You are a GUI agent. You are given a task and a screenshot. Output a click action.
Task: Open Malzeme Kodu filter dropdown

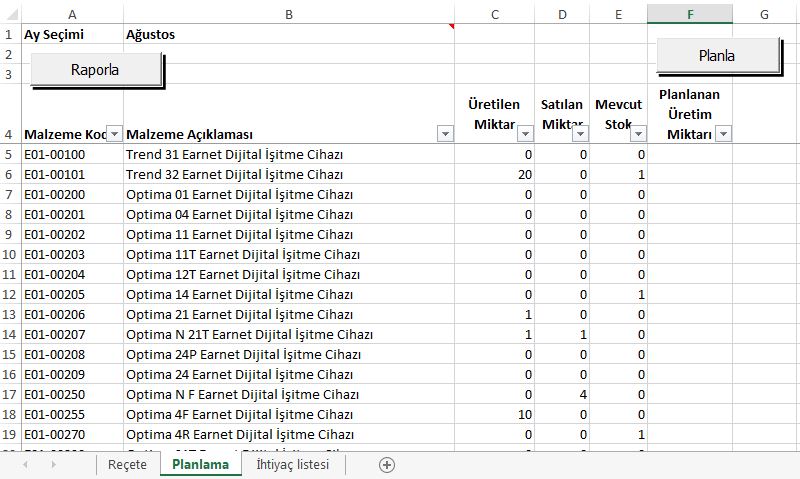point(114,134)
